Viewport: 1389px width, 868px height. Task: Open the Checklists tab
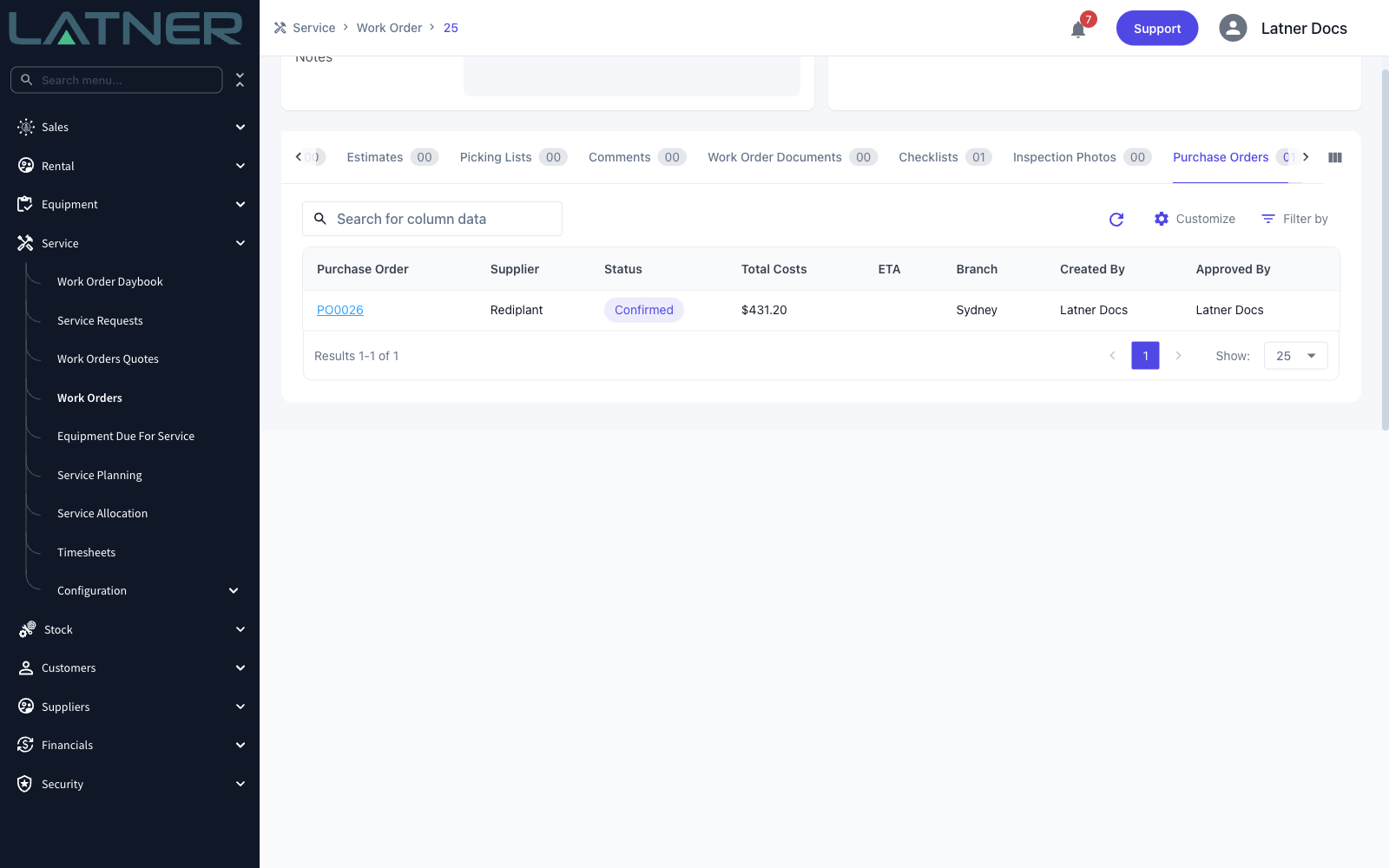coord(945,157)
